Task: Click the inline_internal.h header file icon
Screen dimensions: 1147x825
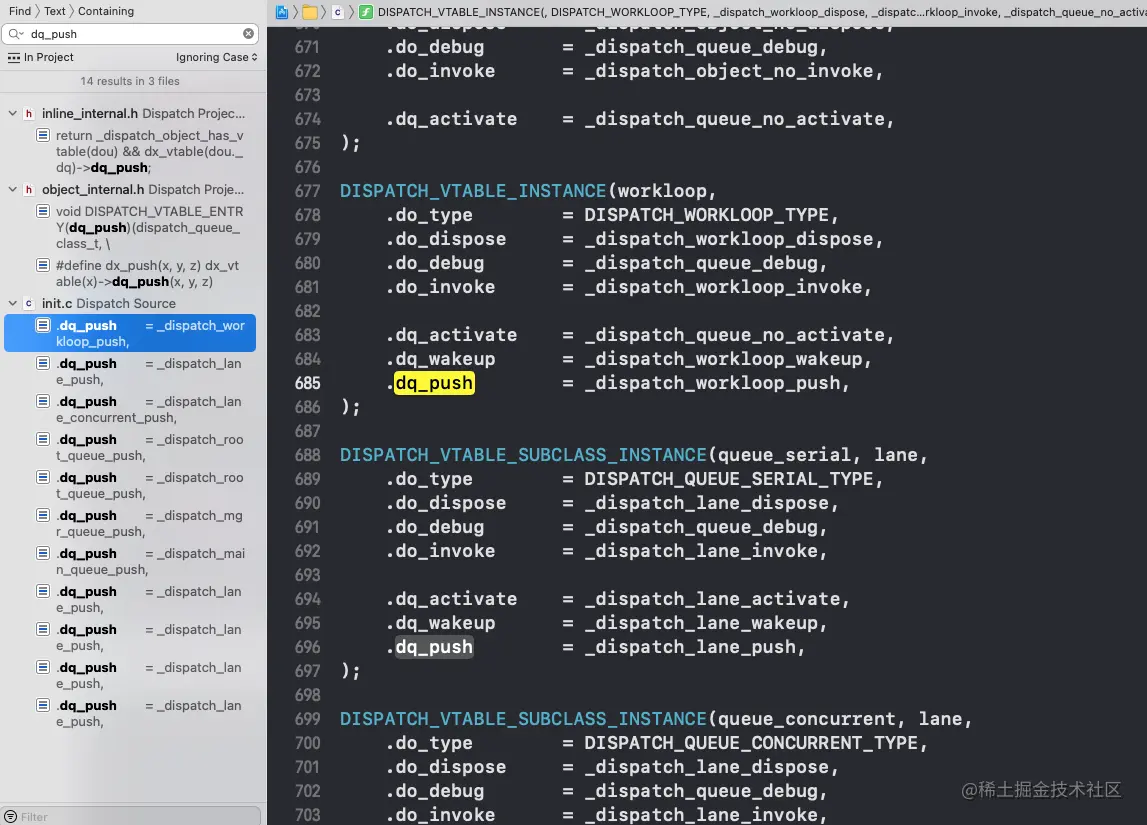Action: coord(29,113)
